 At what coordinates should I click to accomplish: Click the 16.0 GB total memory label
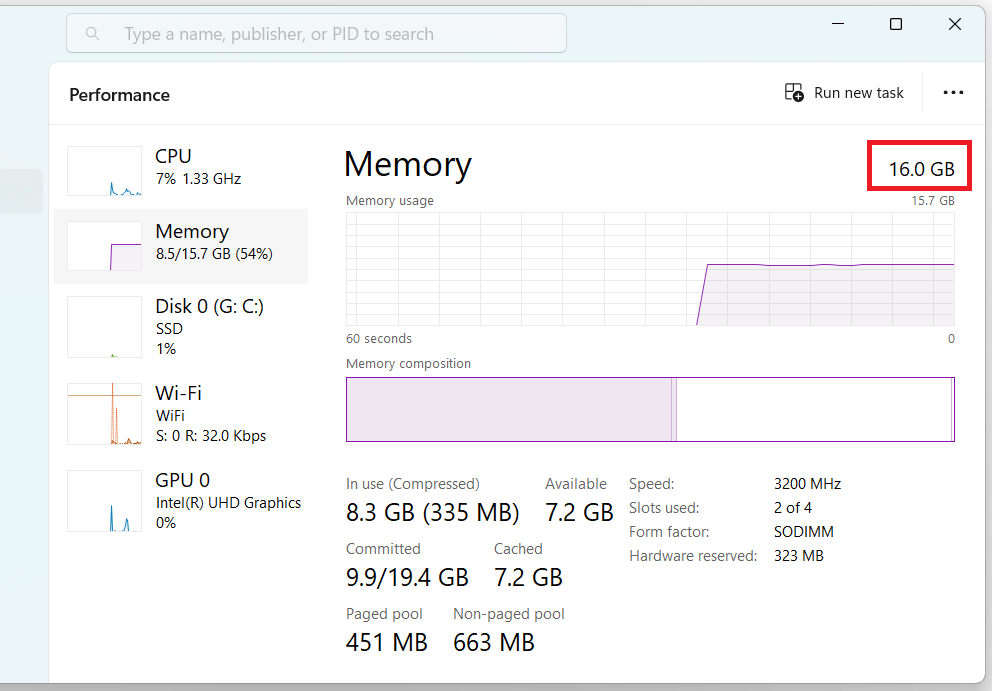921,169
